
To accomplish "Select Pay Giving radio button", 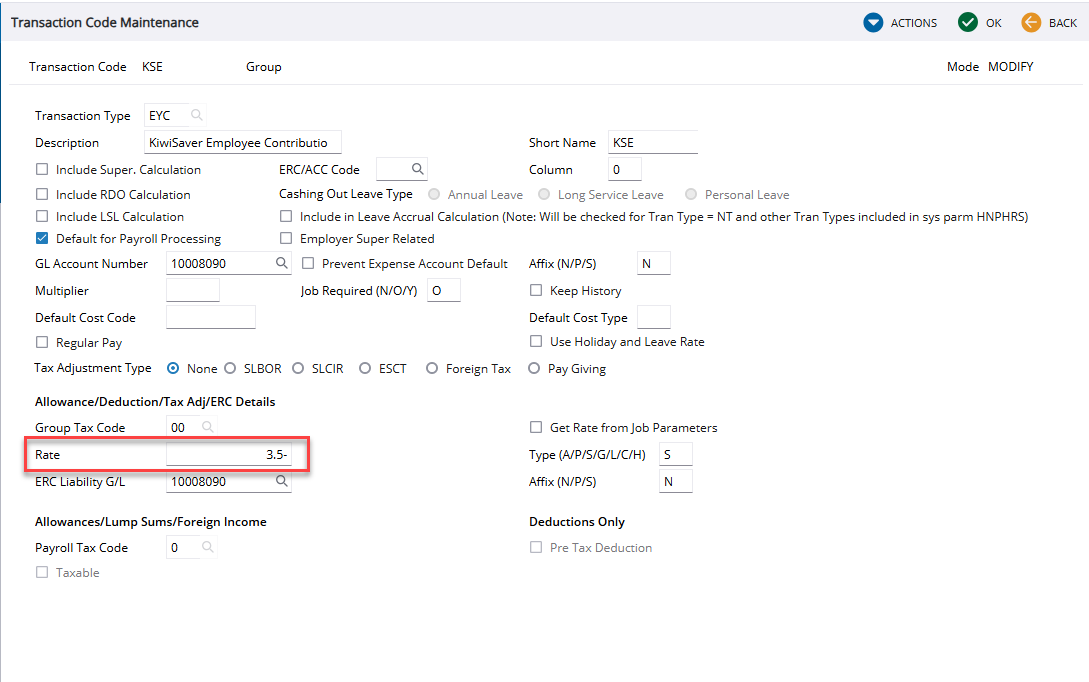I will click(x=534, y=369).
